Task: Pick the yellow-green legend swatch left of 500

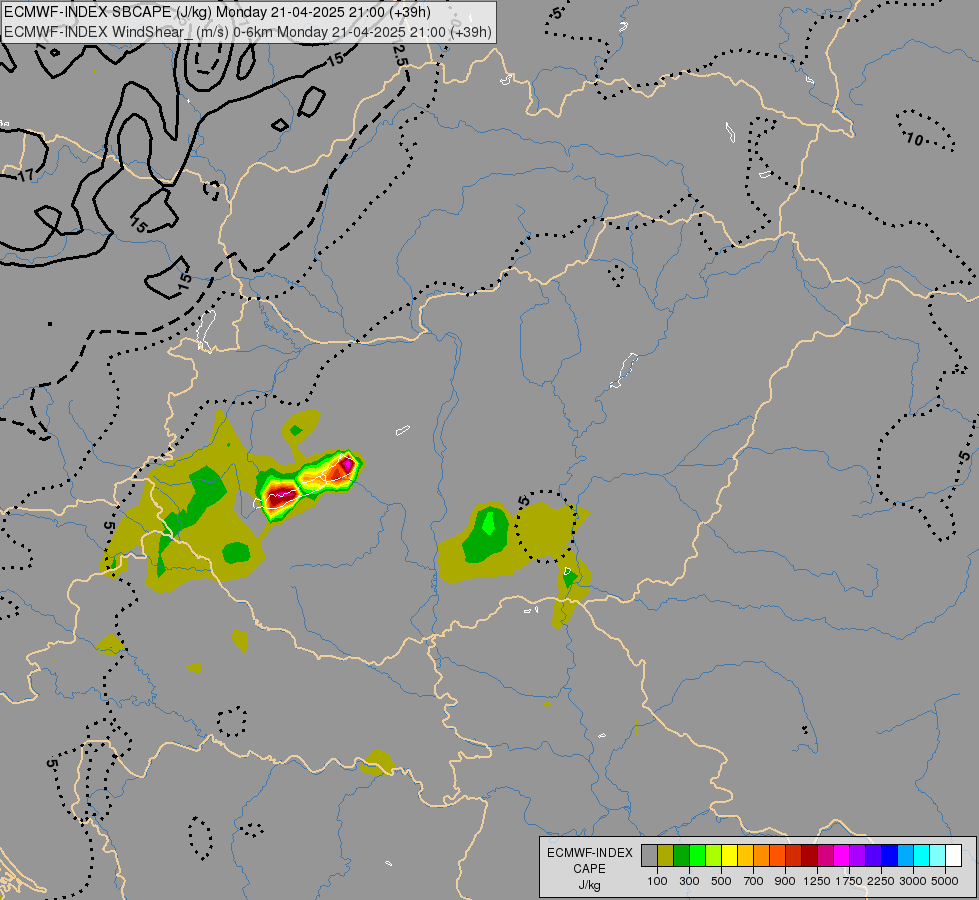Action: (713, 855)
